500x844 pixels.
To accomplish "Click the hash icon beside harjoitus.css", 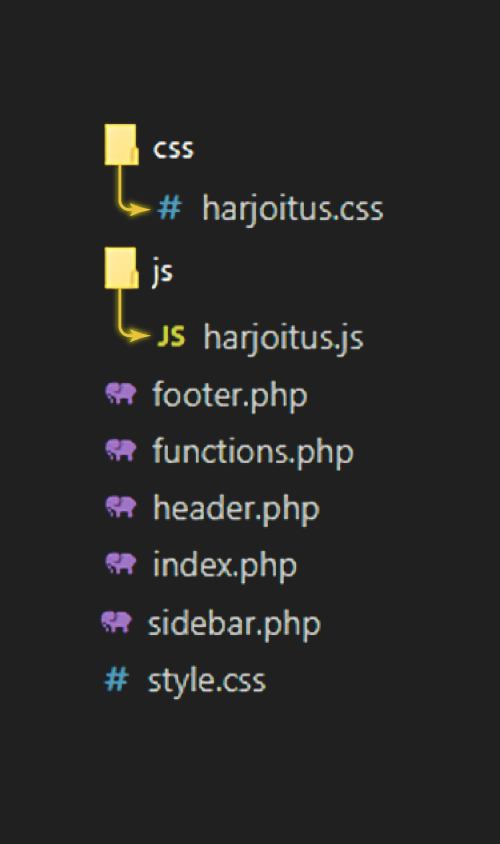I will tap(170, 208).
